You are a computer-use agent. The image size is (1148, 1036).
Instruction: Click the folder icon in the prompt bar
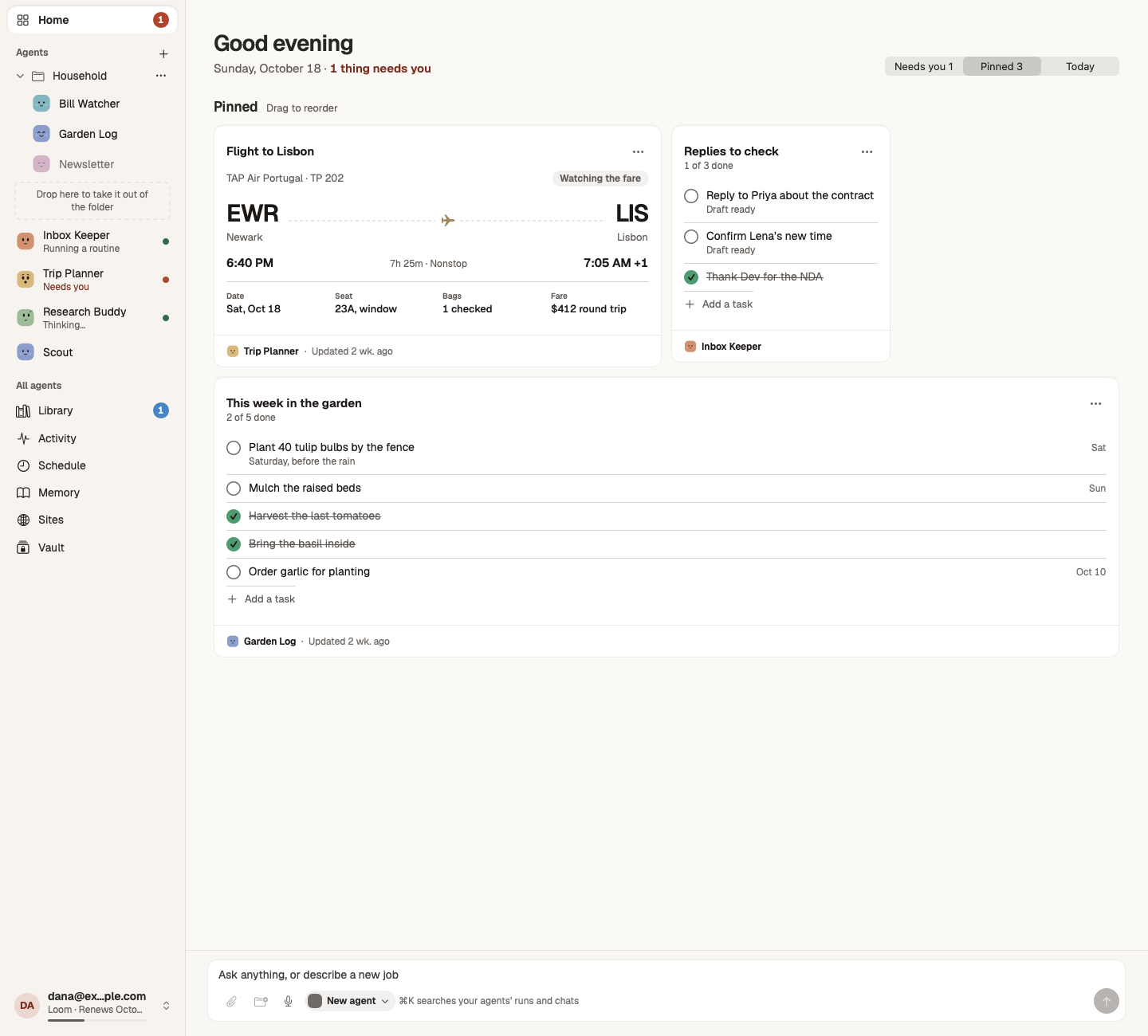pos(261,1001)
